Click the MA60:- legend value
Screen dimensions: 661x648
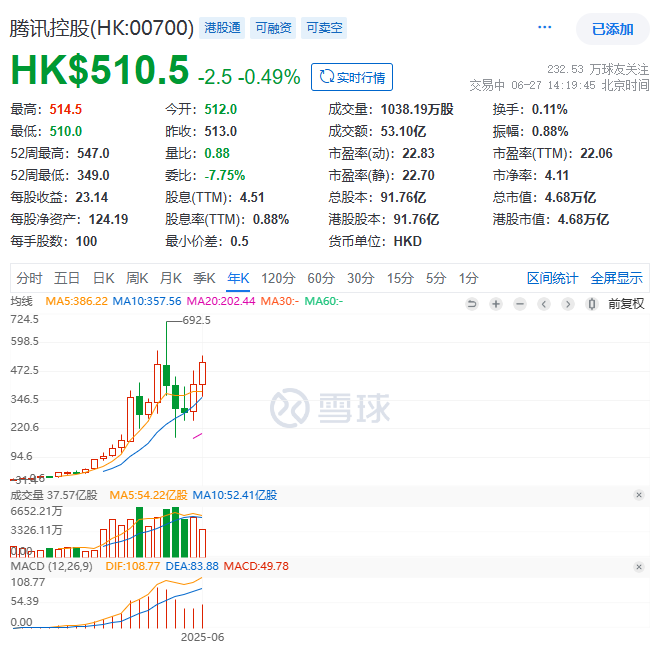[x=324, y=301]
